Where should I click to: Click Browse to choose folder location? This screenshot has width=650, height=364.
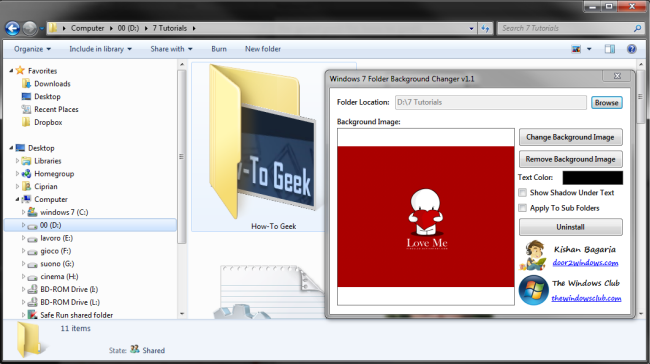coord(606,102)
